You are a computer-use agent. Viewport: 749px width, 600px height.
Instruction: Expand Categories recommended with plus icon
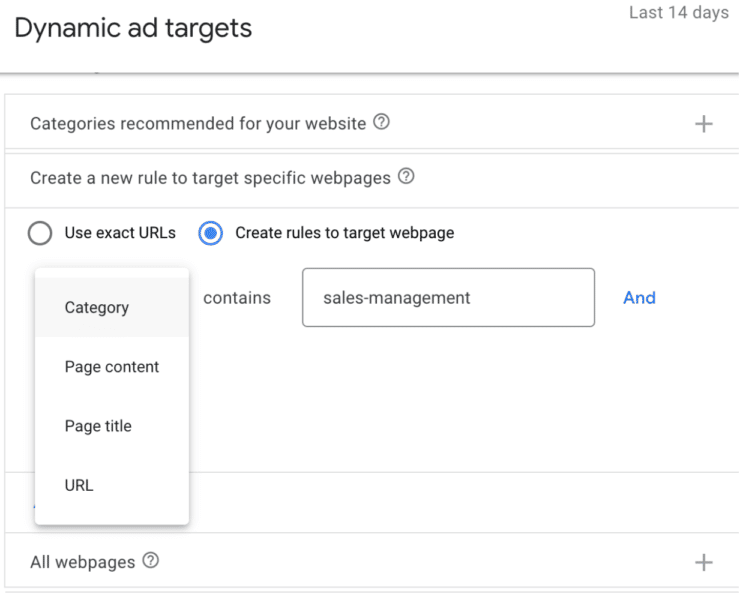(x=704, y=124)
